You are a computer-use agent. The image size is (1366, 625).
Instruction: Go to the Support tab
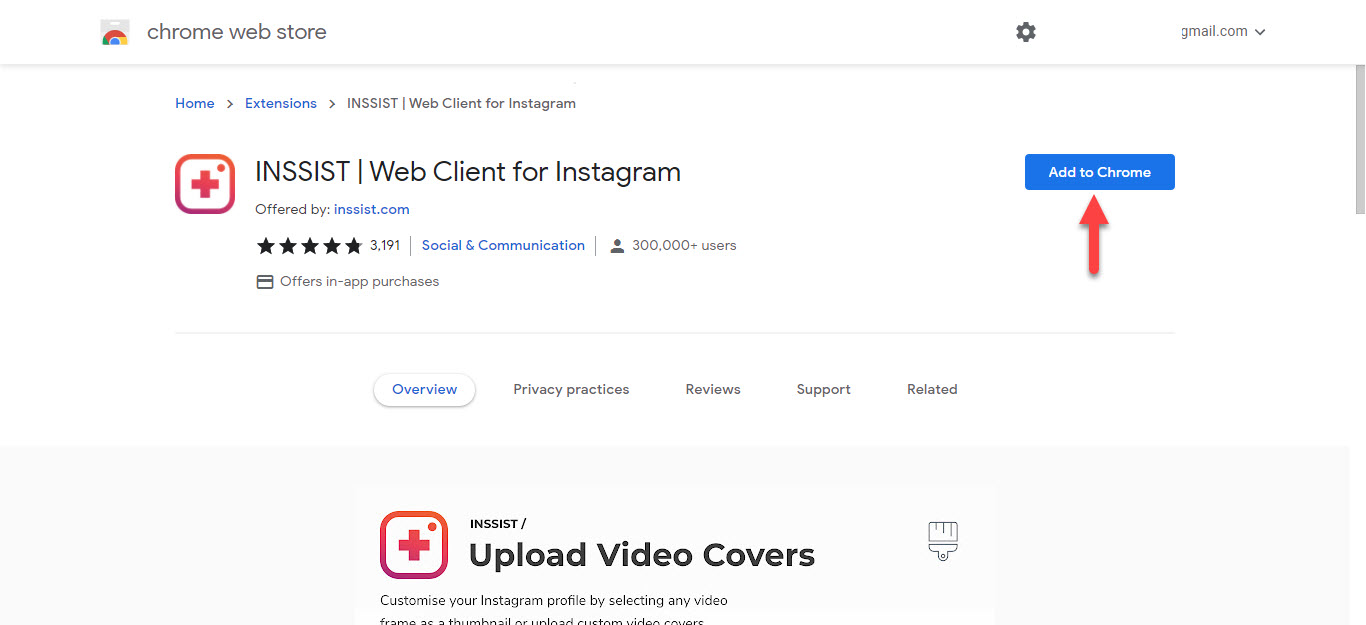[x=823, y=390]
